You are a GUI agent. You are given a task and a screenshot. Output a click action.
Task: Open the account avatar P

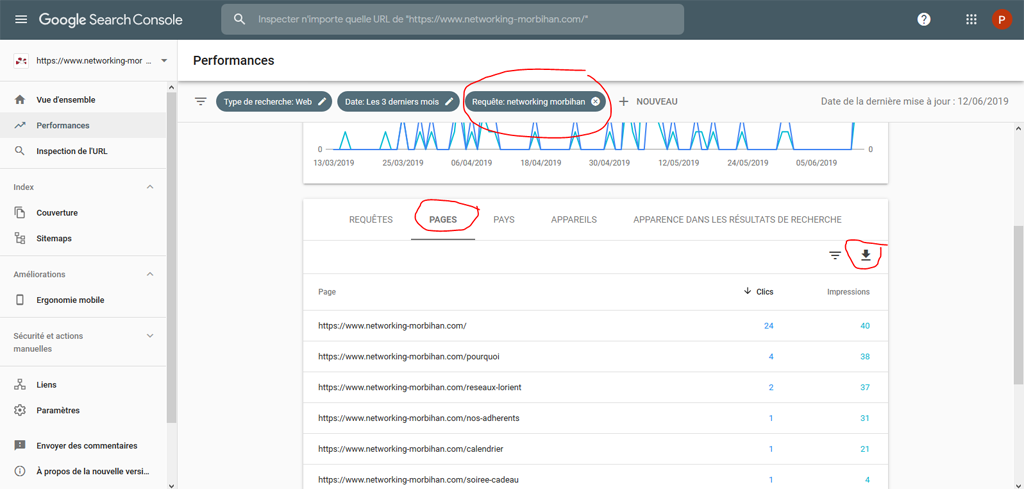point(1001,20)
